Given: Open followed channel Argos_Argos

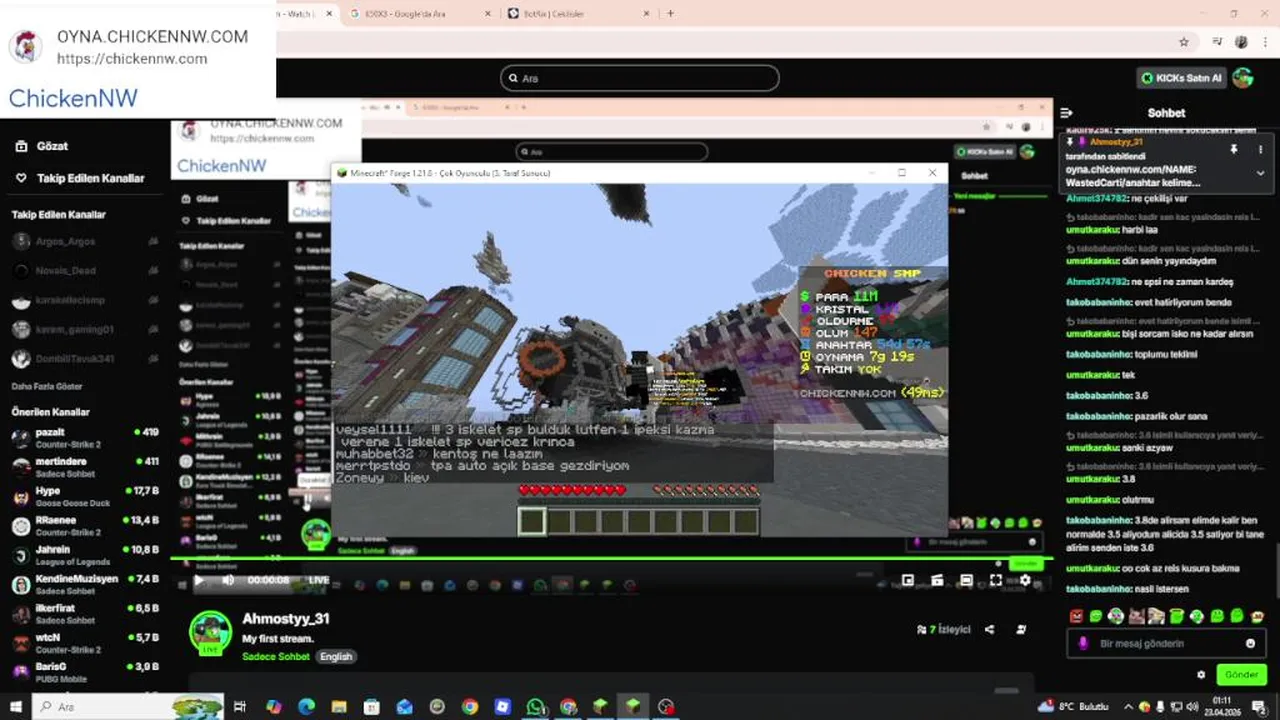Looking at the screenshot, I should 85,242.
